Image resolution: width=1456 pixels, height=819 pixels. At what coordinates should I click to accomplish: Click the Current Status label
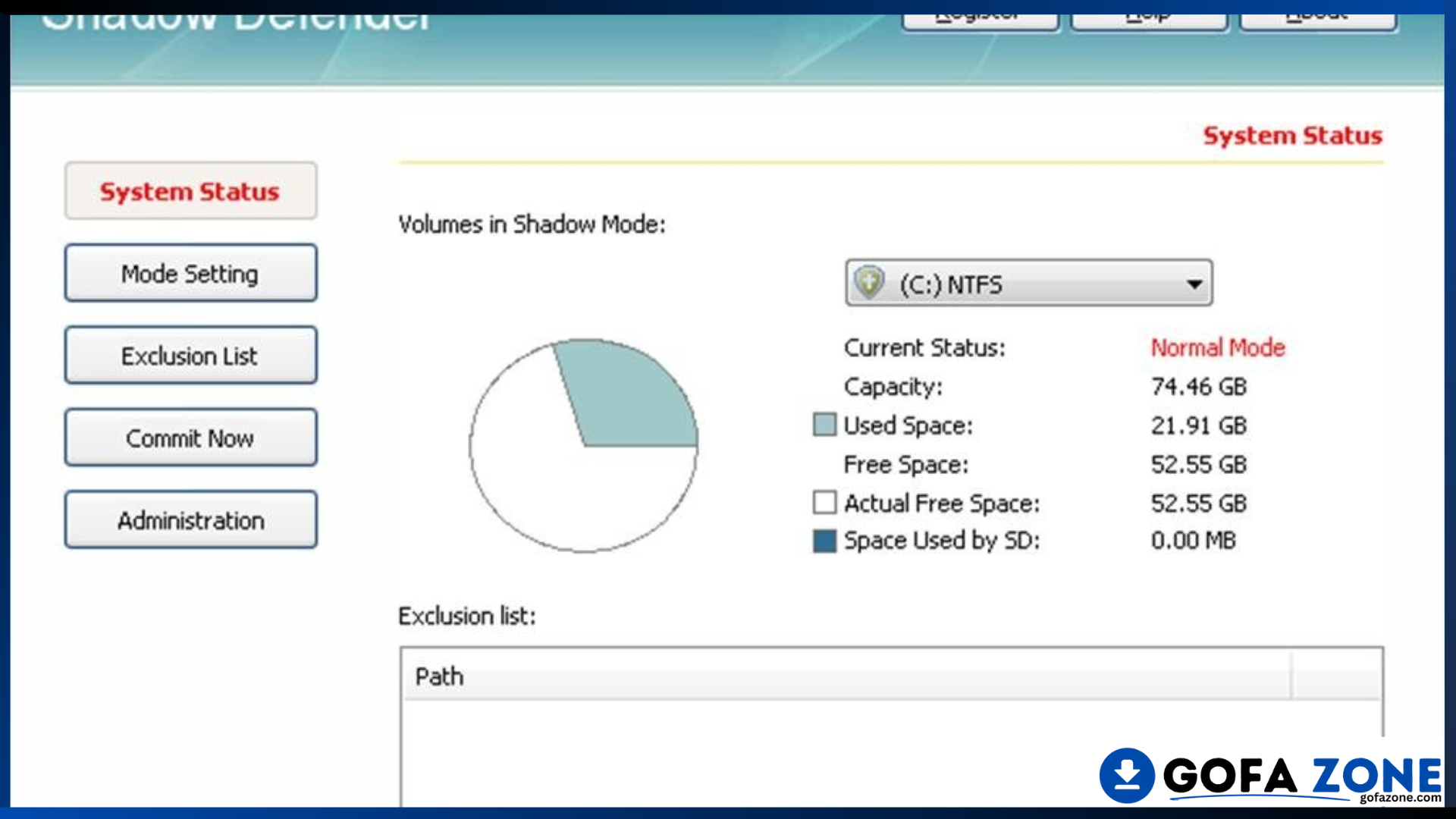924,347
